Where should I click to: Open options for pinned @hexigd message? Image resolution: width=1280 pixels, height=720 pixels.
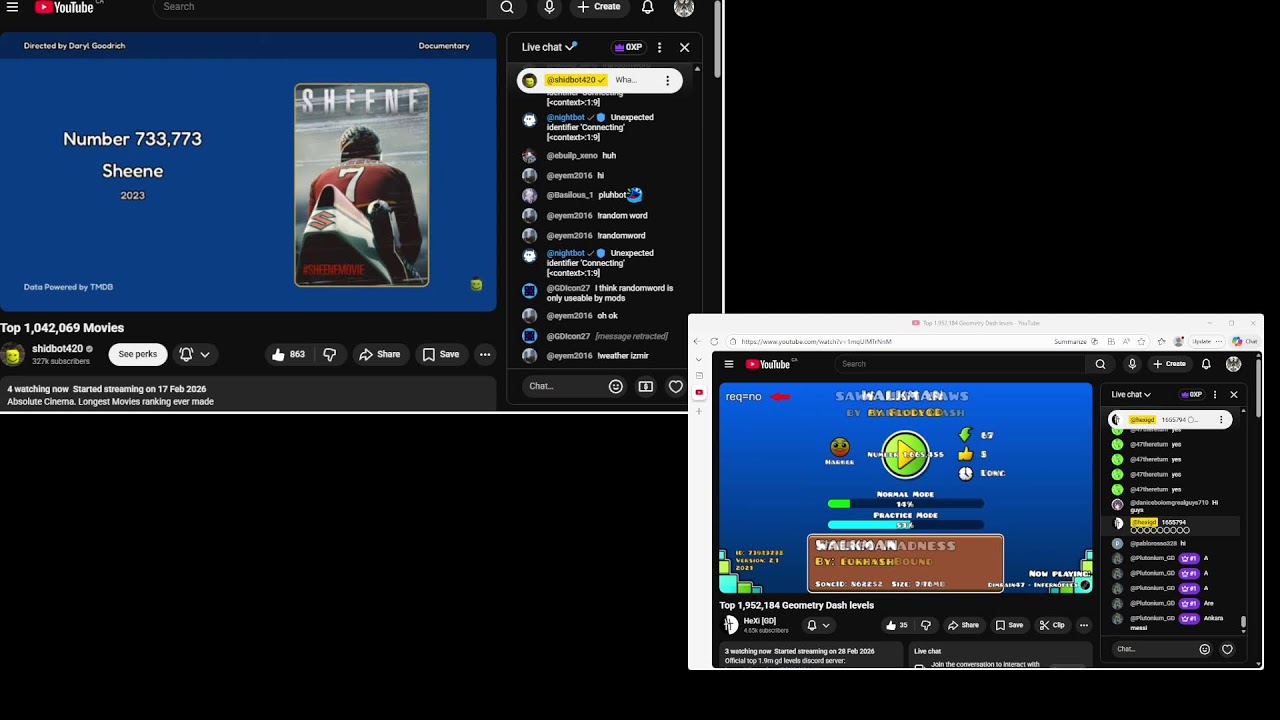1221,420
